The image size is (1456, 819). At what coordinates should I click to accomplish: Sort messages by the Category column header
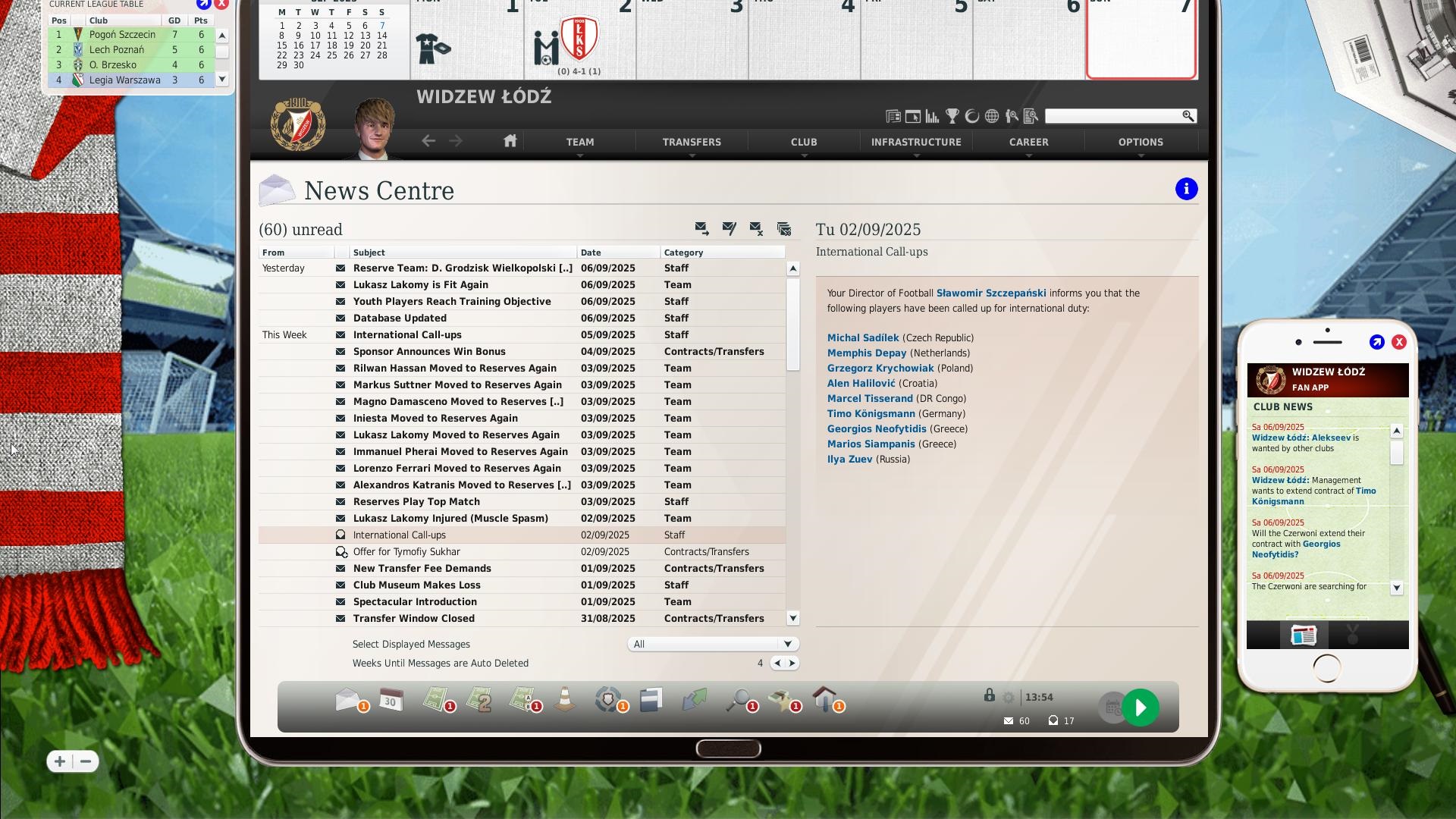(723, 253)
